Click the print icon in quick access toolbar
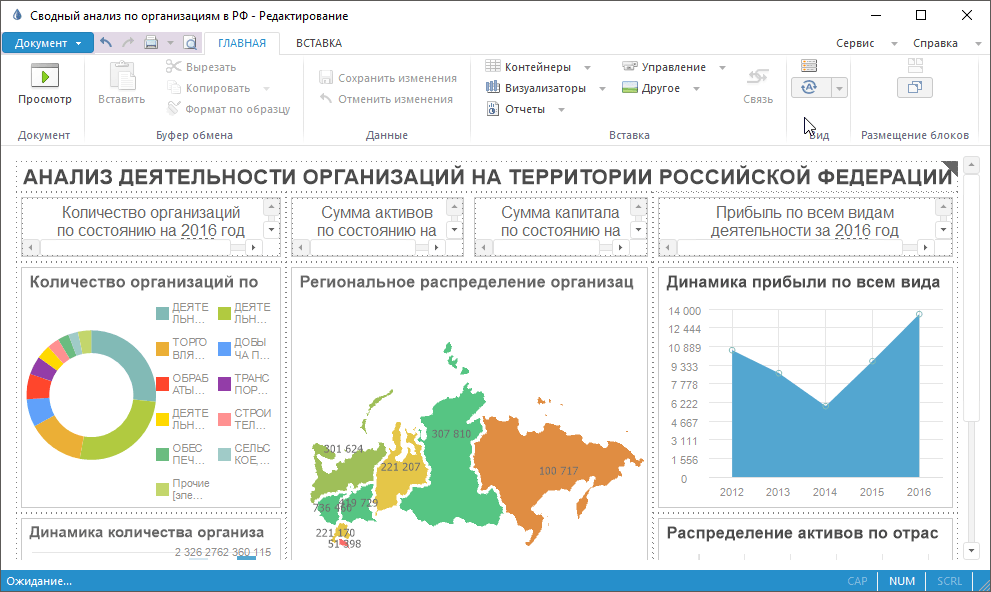 pyautogui.click(x=151, y=43)
